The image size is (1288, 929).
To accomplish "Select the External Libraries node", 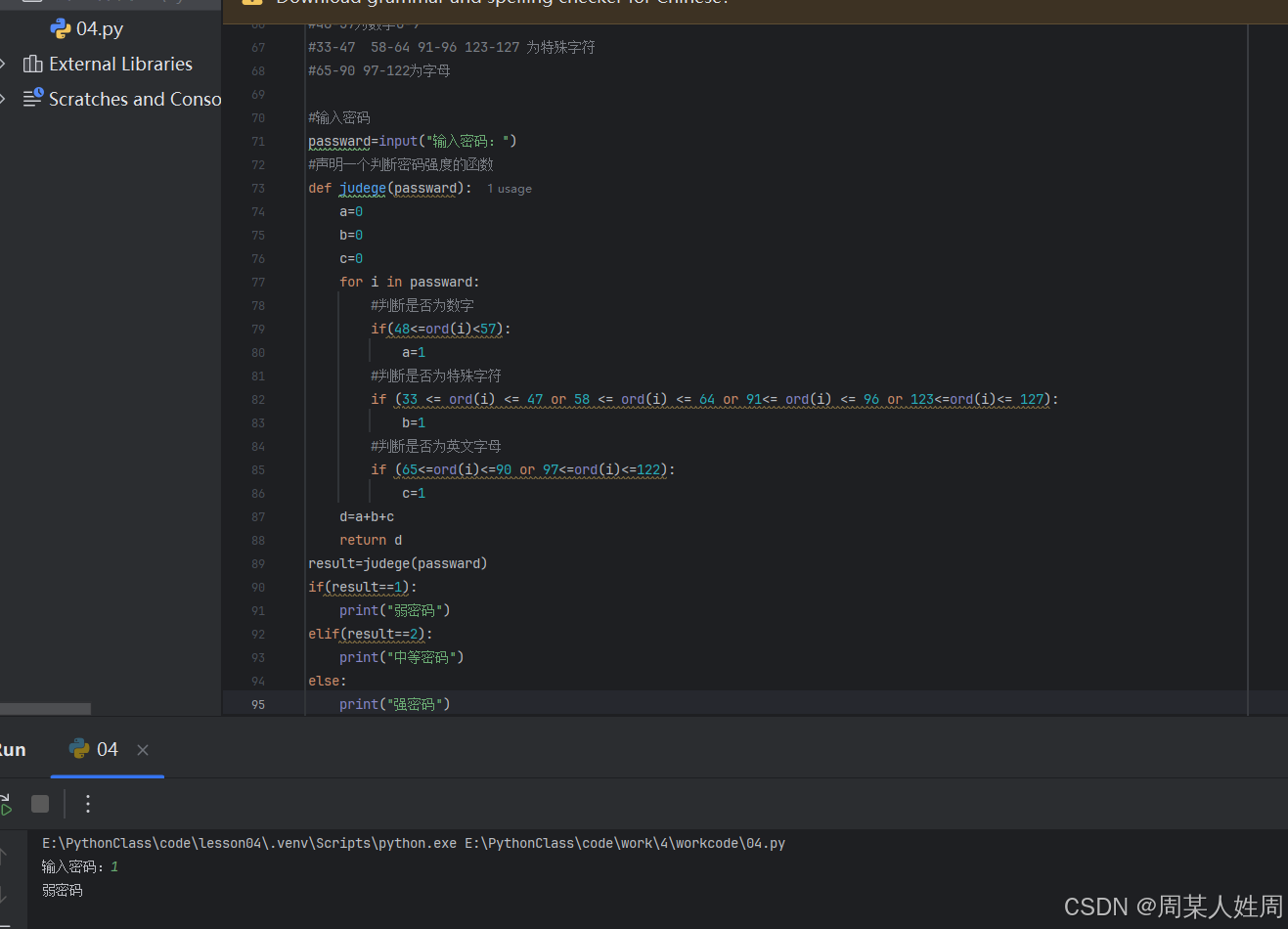I will point(120,65).
